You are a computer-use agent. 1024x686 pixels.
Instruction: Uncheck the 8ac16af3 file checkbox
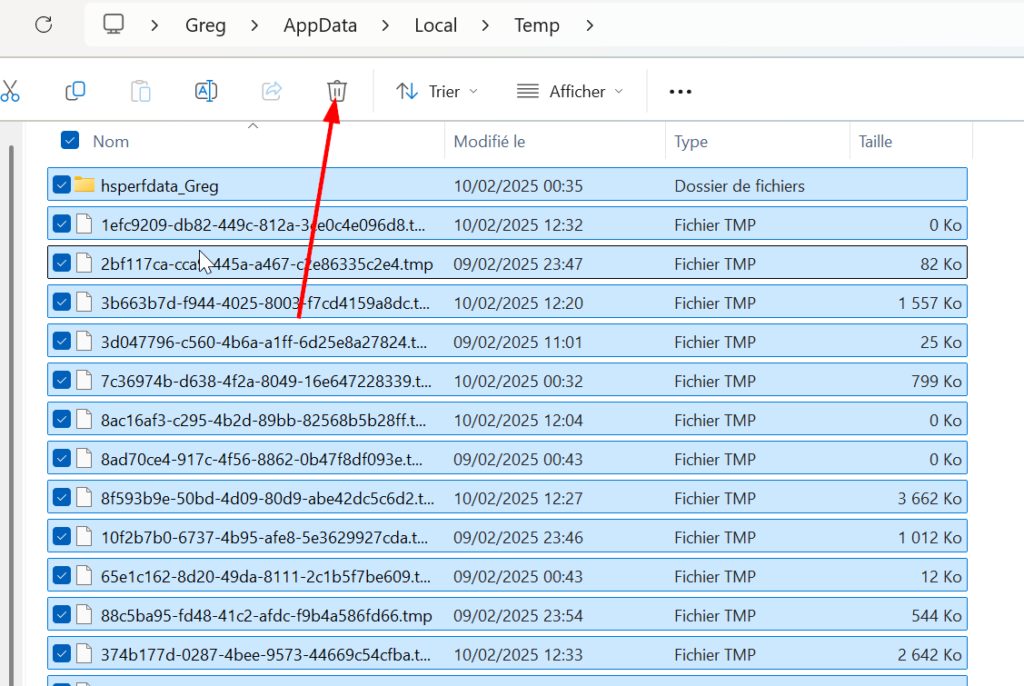61,419
